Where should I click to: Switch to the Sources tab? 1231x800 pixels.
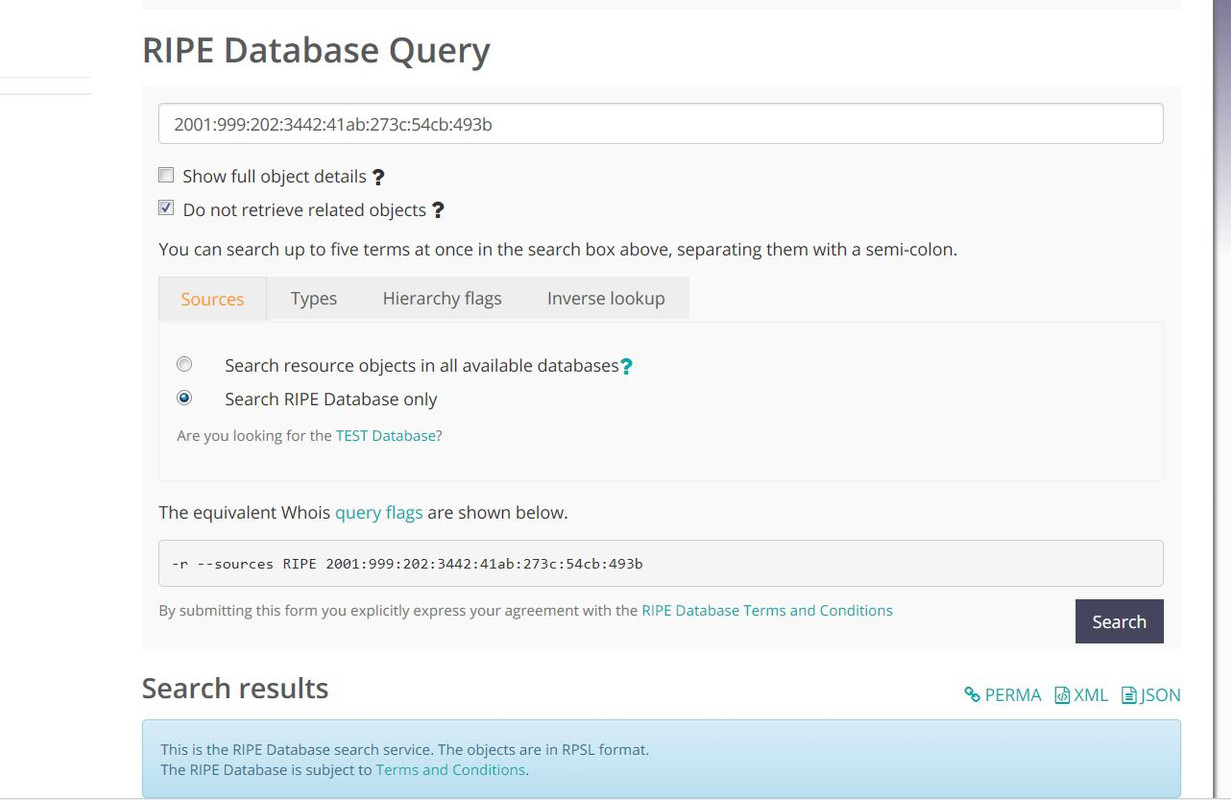tap(212, 299)
